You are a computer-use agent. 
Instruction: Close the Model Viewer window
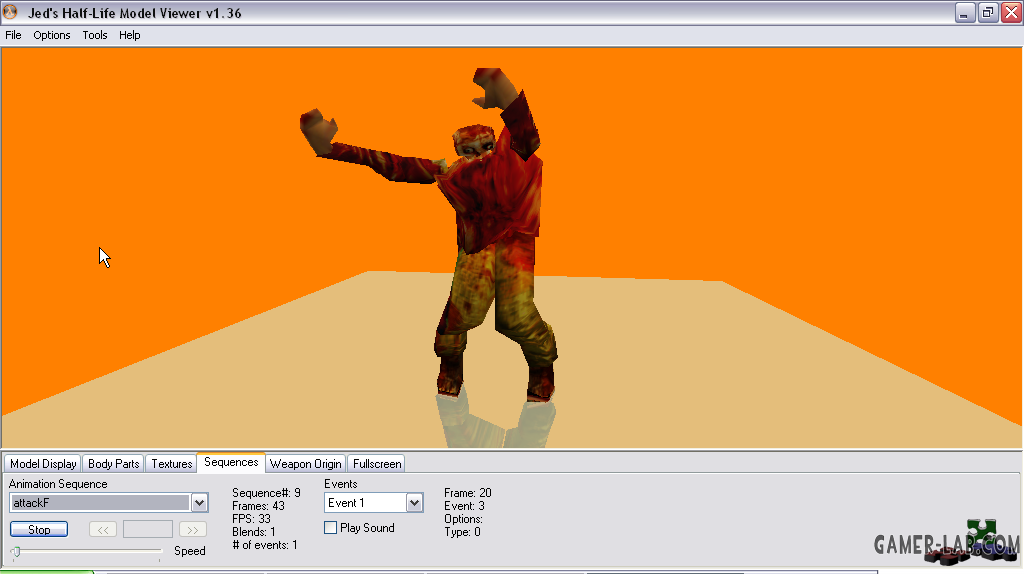1012,13
